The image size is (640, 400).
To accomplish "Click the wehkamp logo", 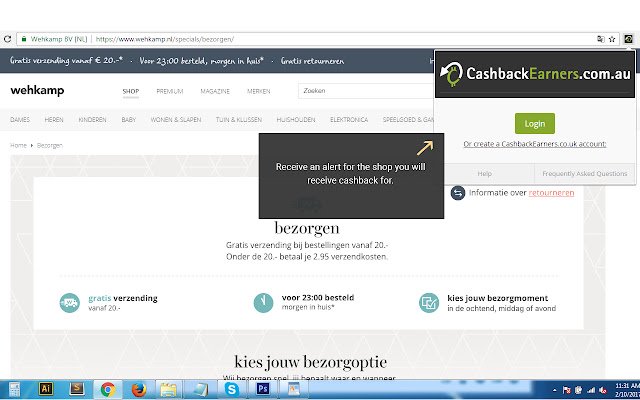I will click(x=37, y=91).
